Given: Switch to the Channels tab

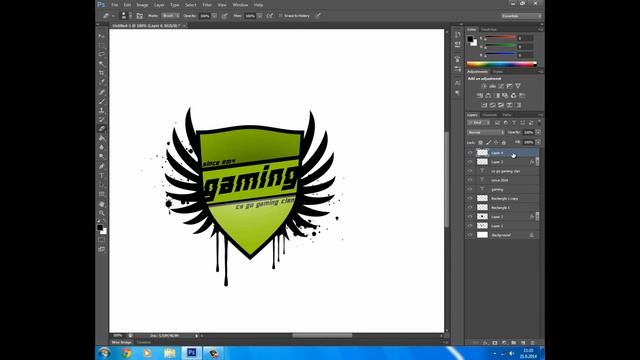Looking at the screenshot, I should click(x=489, y=115).
